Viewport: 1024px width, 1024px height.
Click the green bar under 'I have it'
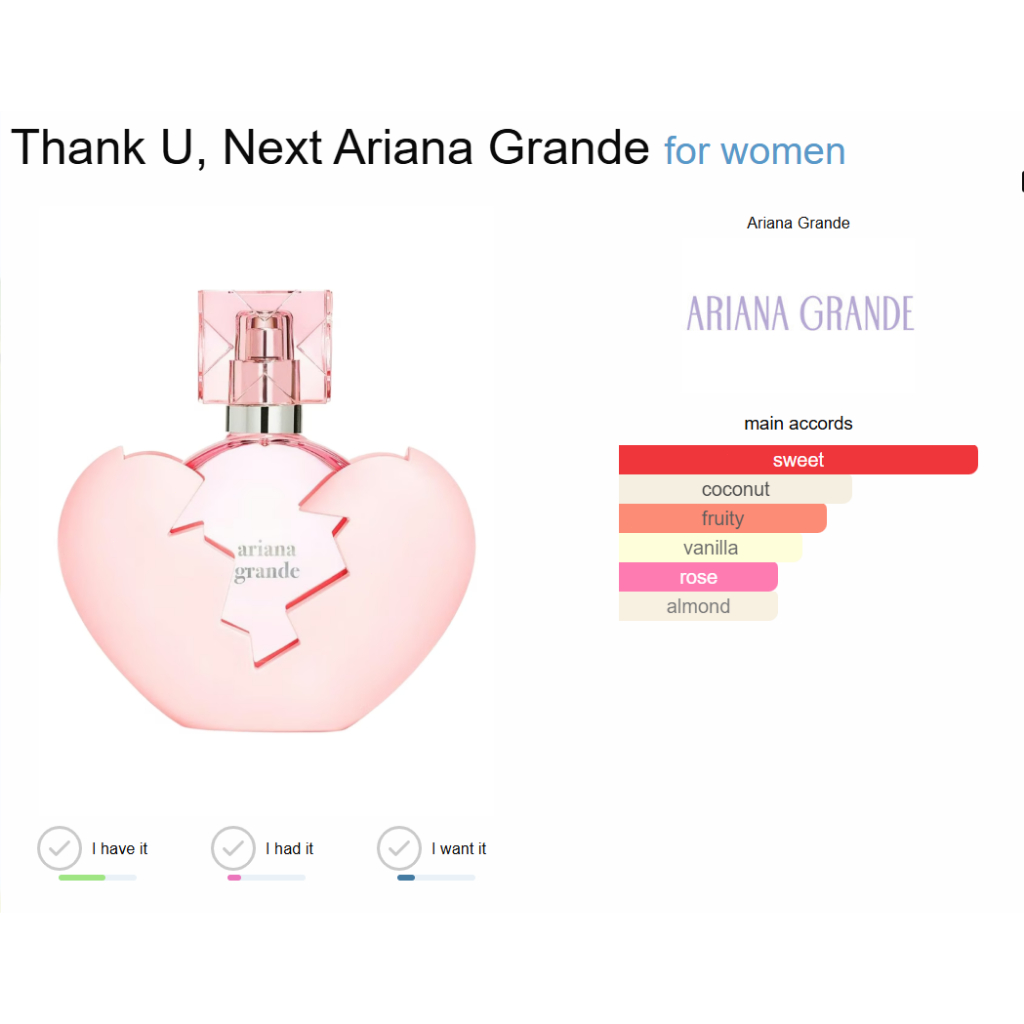tap(82, 877)
